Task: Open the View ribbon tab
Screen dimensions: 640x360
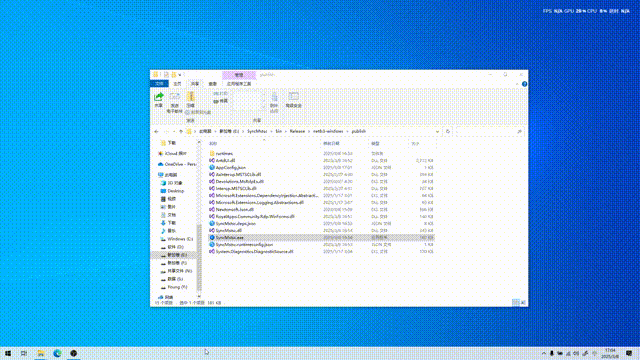Action: point(213,84)
